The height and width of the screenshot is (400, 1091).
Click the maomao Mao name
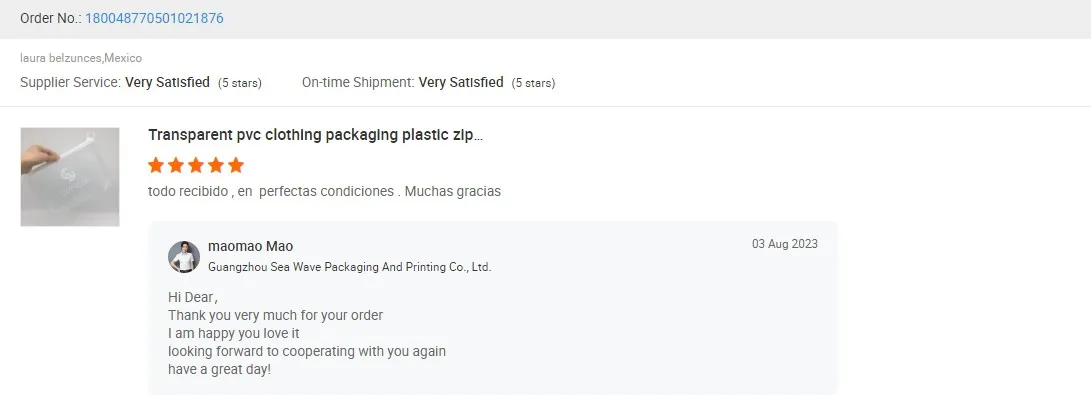click(250, 246)
